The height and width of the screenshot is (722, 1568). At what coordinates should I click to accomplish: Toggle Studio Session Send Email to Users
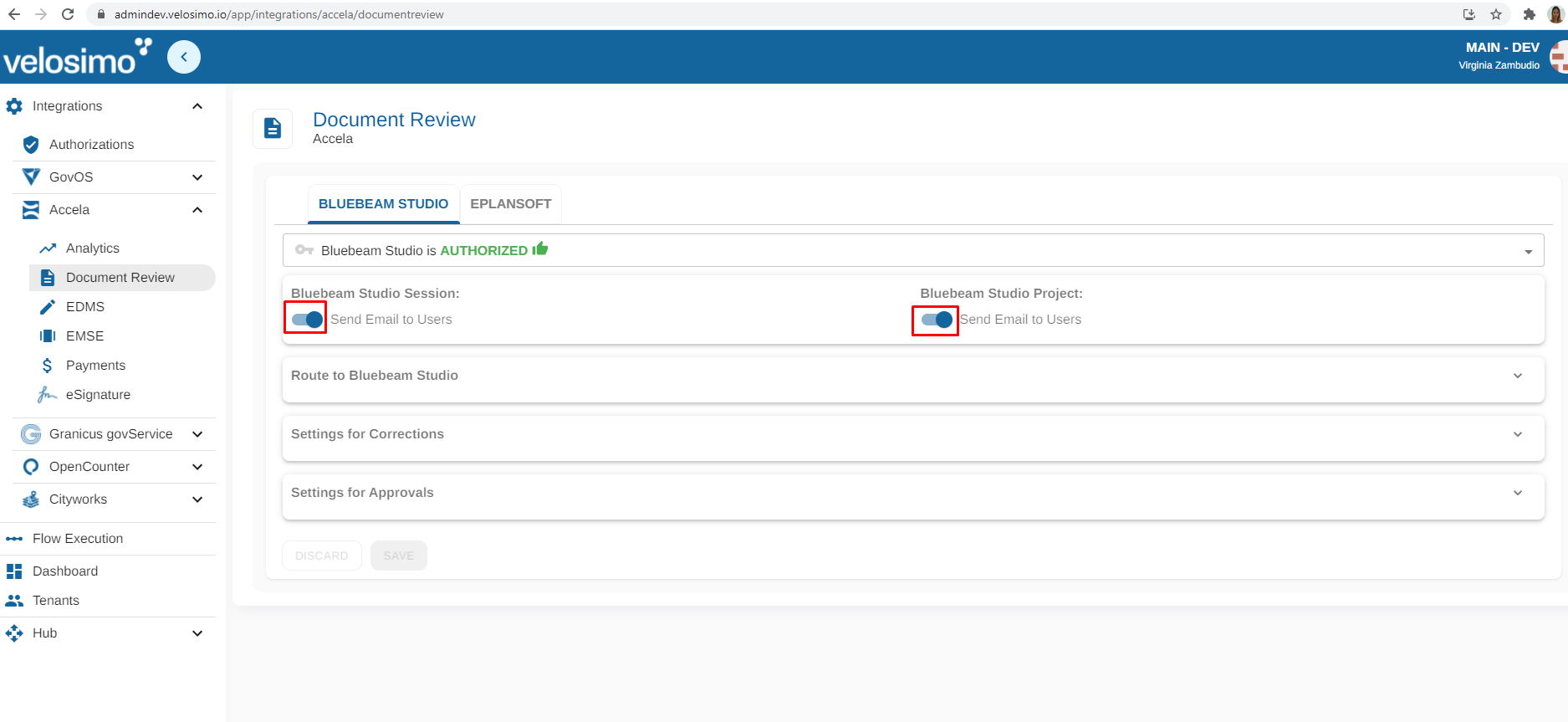(307, 320)
